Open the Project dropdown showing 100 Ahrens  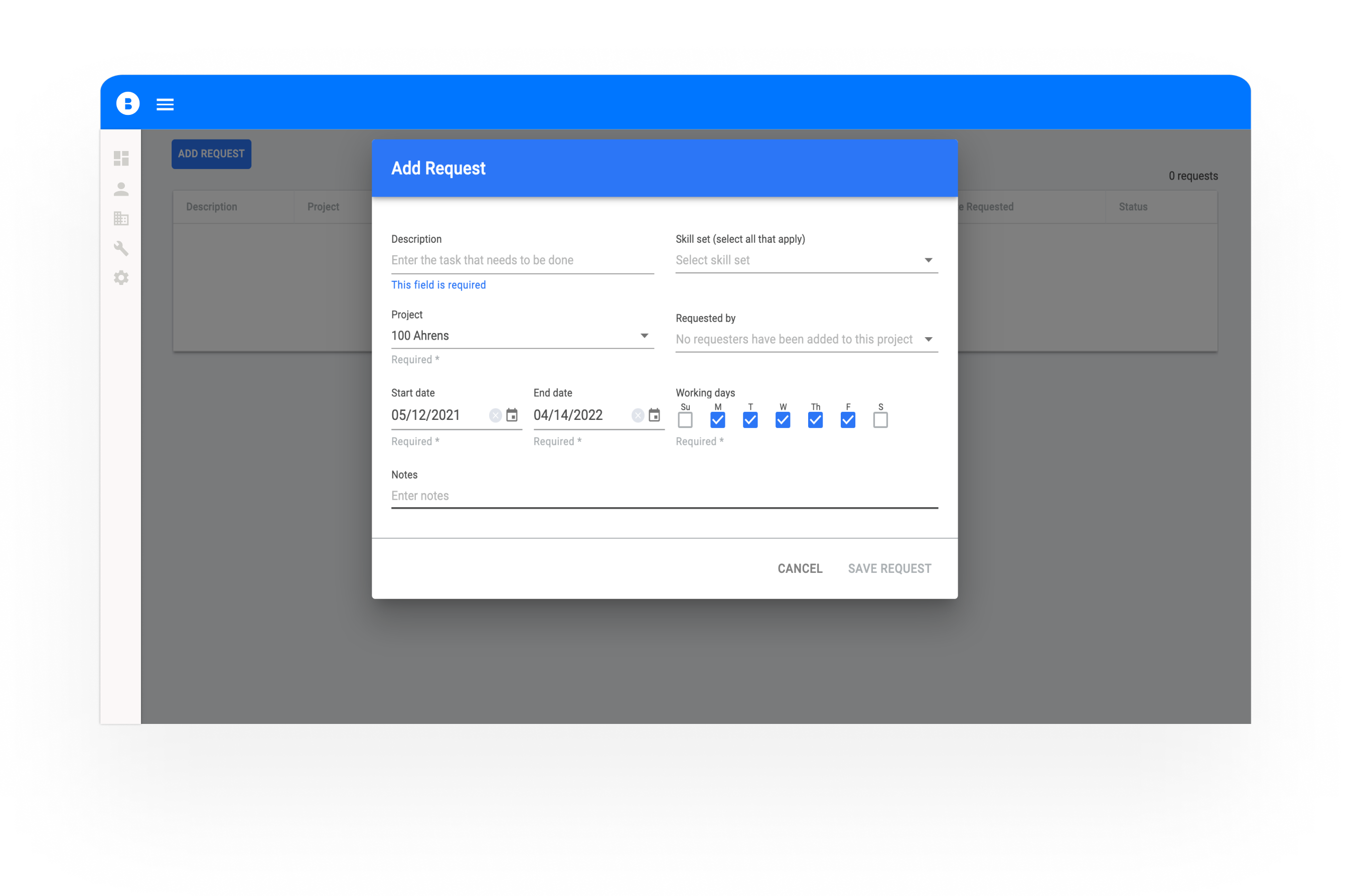click(645, 335)
